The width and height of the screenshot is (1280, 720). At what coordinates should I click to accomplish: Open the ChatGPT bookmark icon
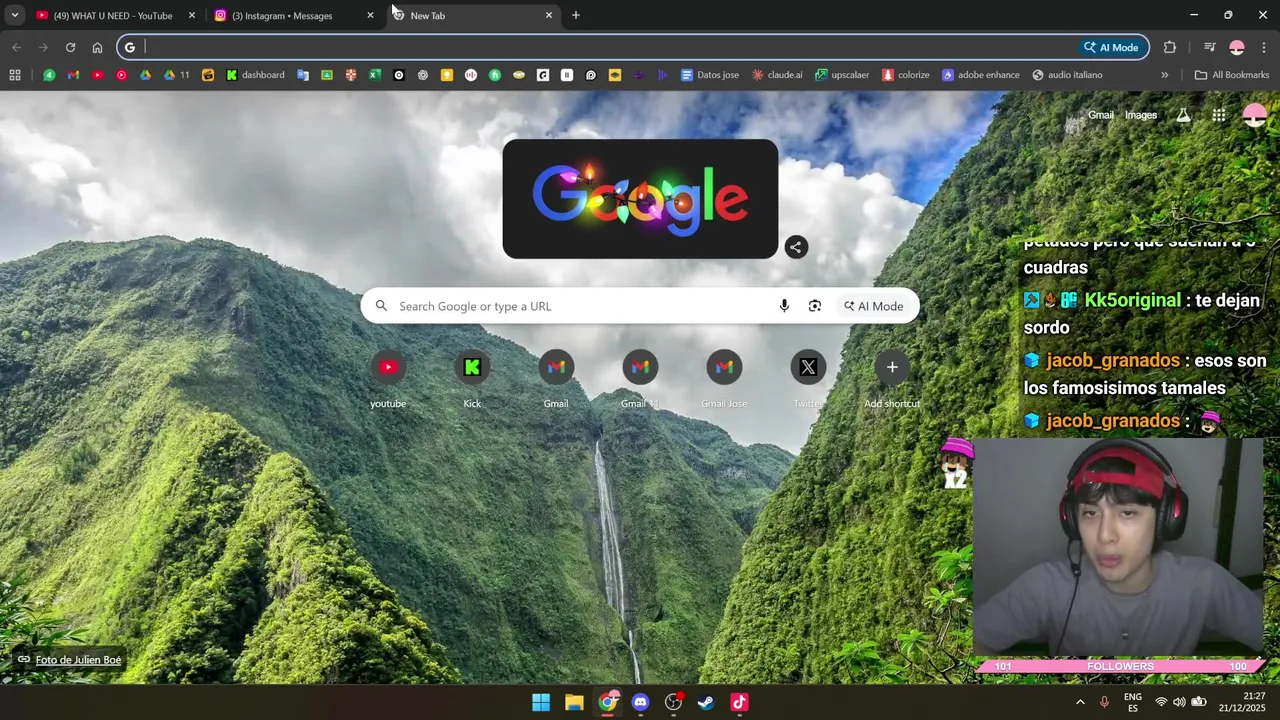423,75
